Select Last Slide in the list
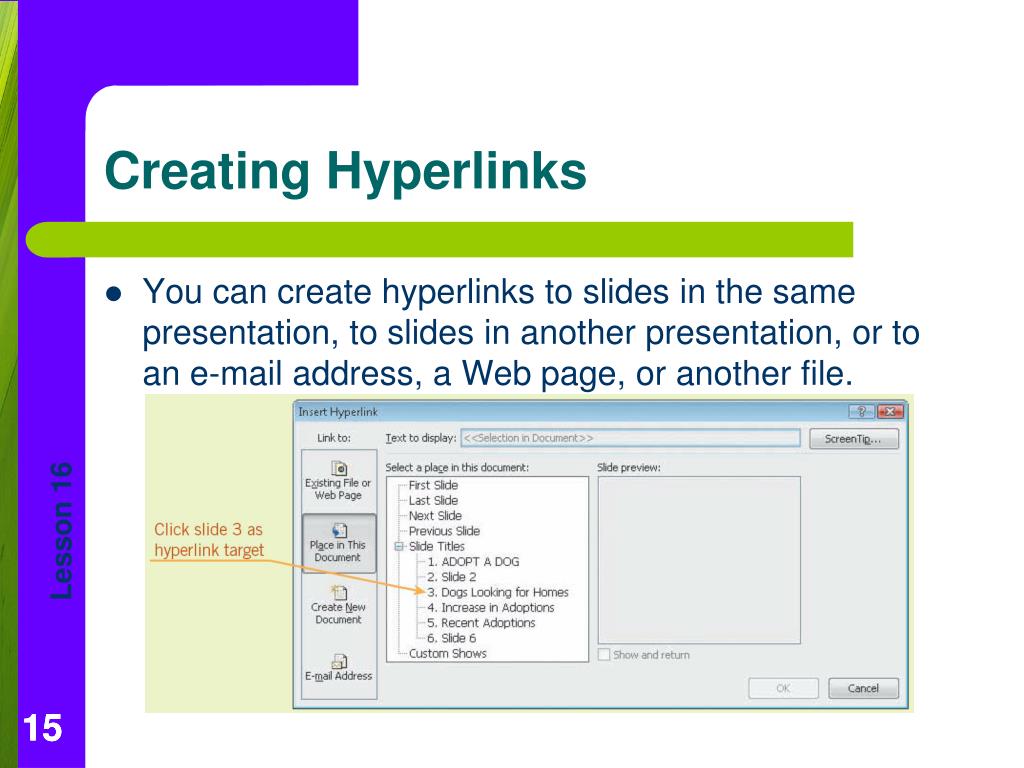Viewport: 1024px width, 768px height. [433, 500]
